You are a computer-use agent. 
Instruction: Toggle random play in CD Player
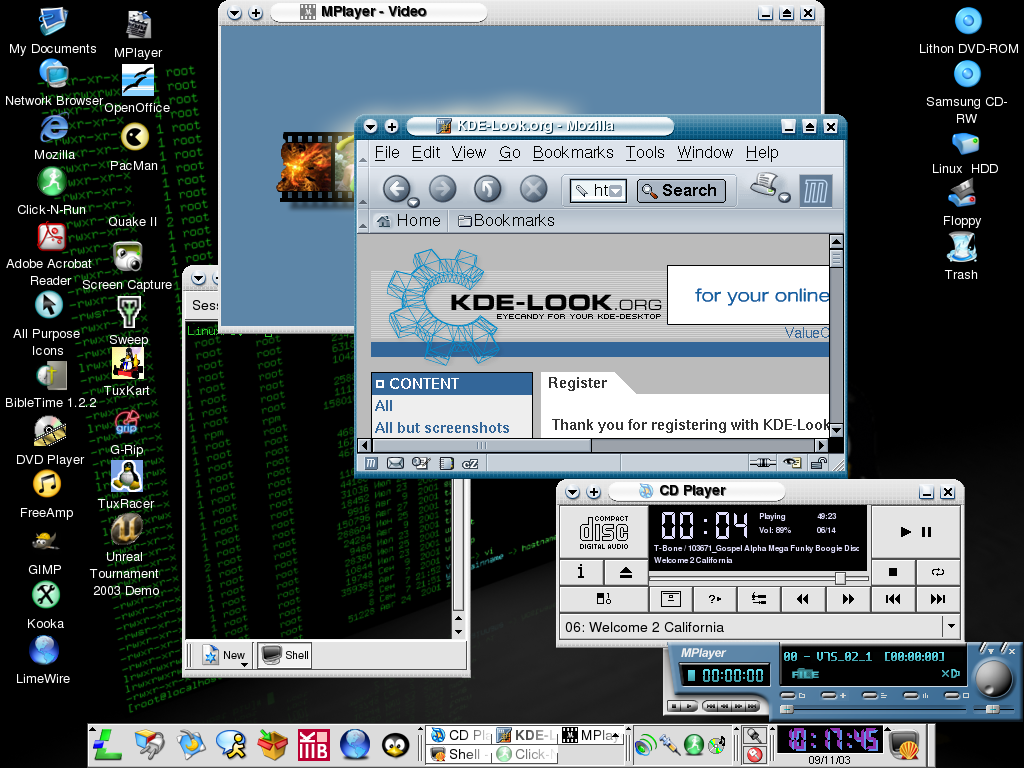click(714, 599)
